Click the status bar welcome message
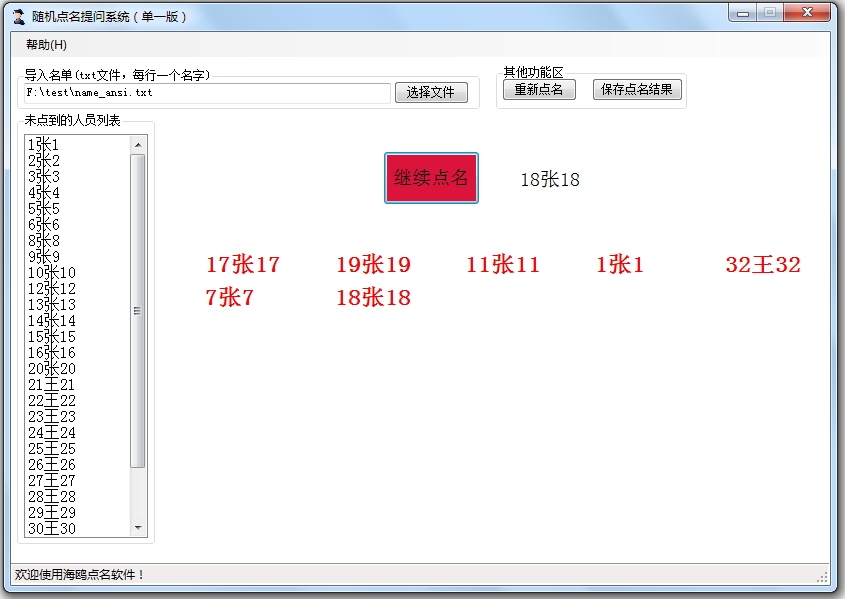 (x=79, y=575)
